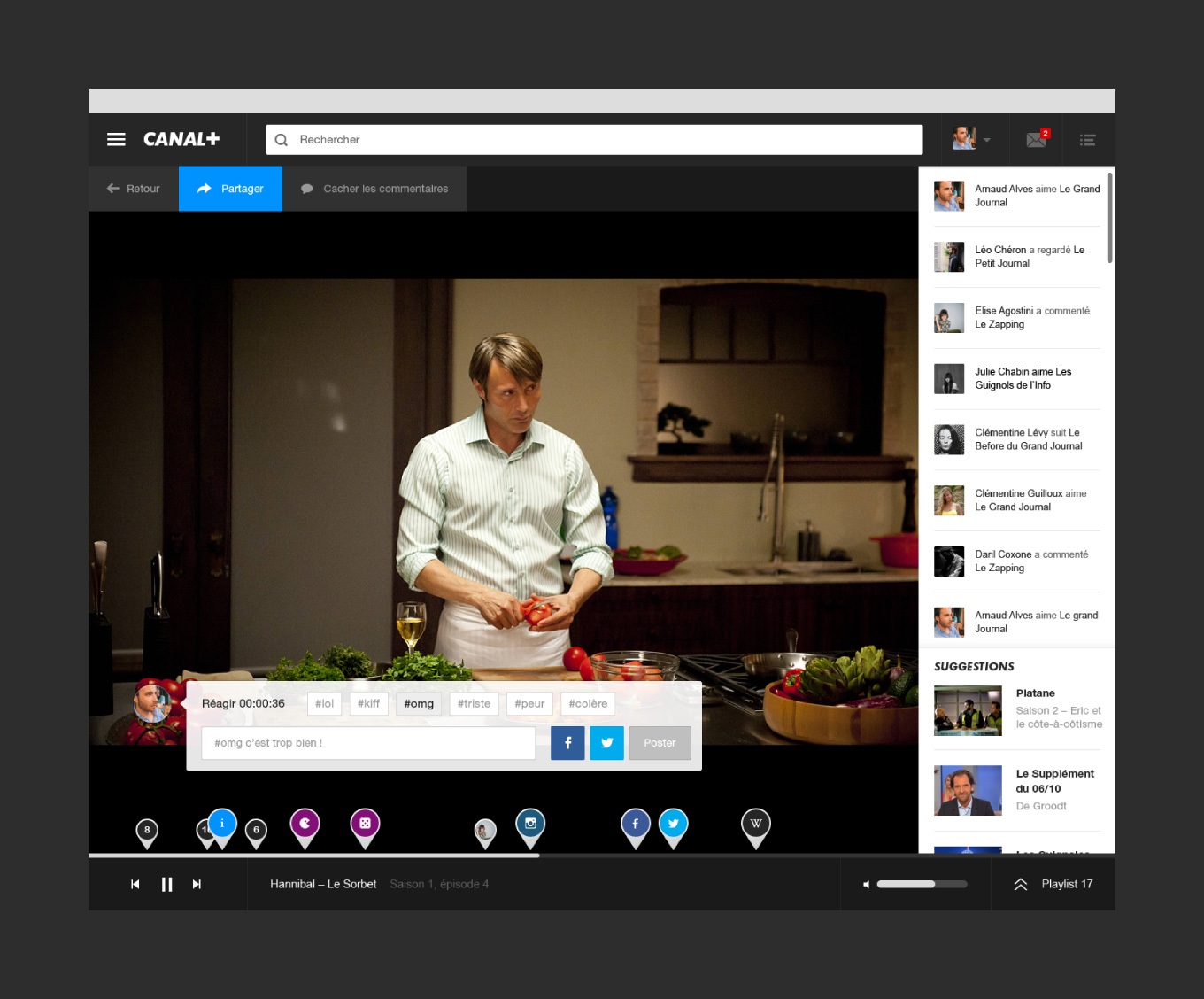Screen dimensions: 1204x999
Task: Hide comments with Cacher les commentaires
Action: pyautogui.click(x=374, y=189)
